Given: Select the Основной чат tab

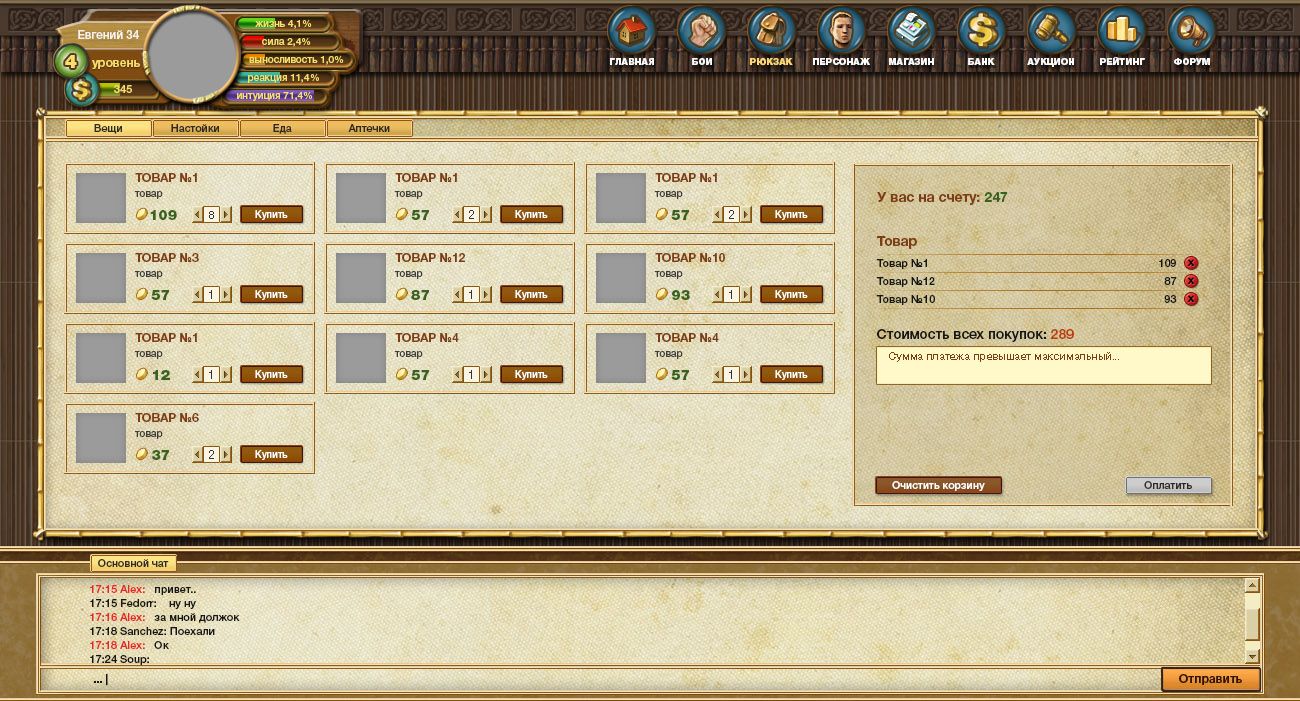Looking at the screenshot, I should 134,563.
